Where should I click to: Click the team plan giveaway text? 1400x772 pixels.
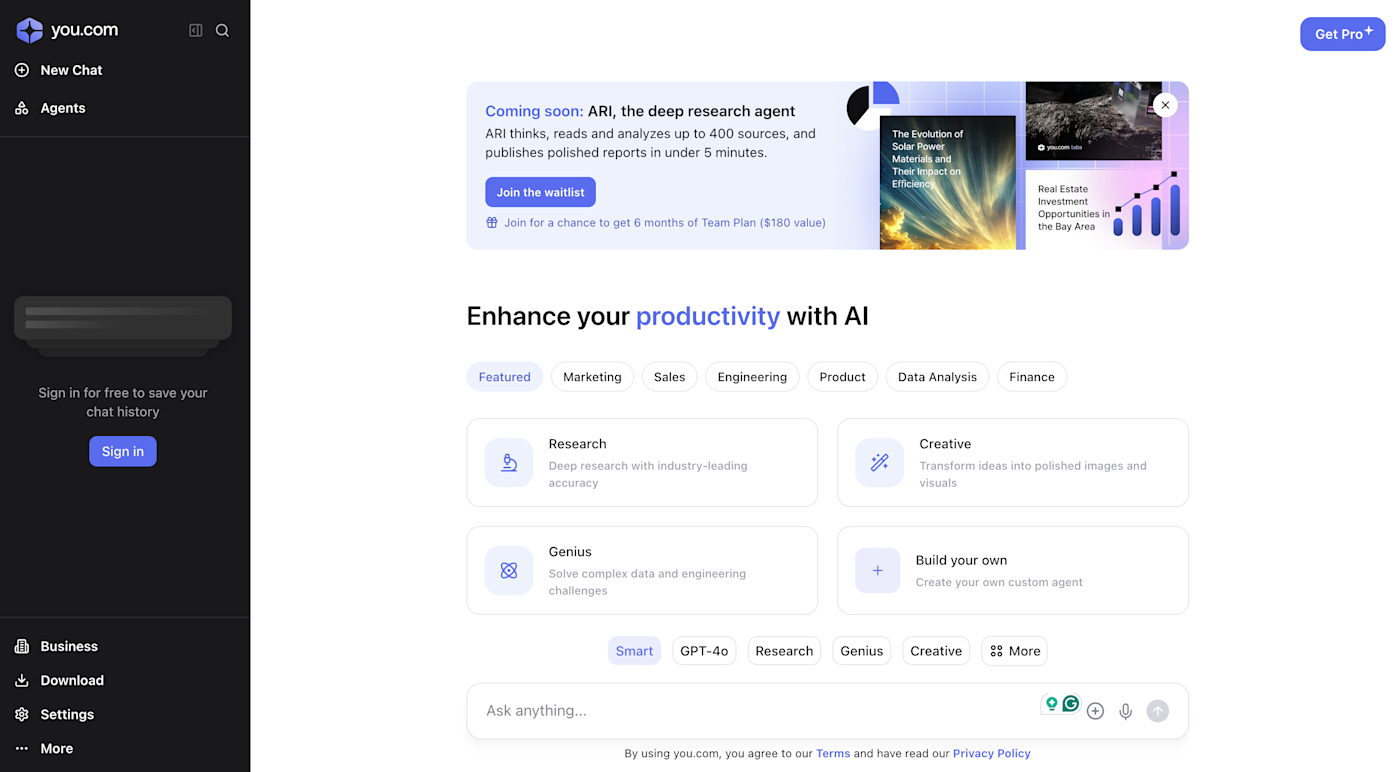pyautogui.click(x=665, y=223)
